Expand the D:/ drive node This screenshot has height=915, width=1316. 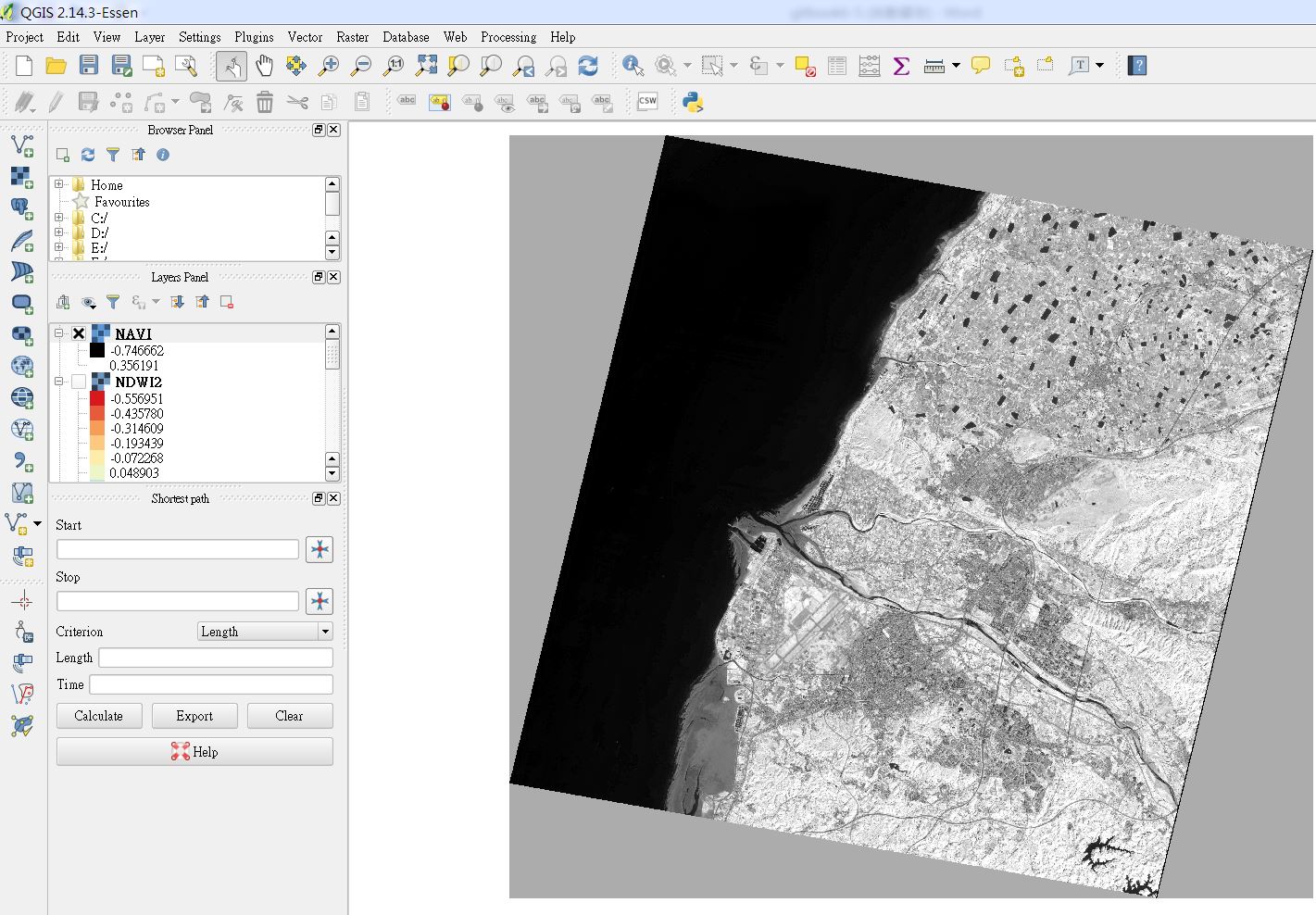[59, 232]
